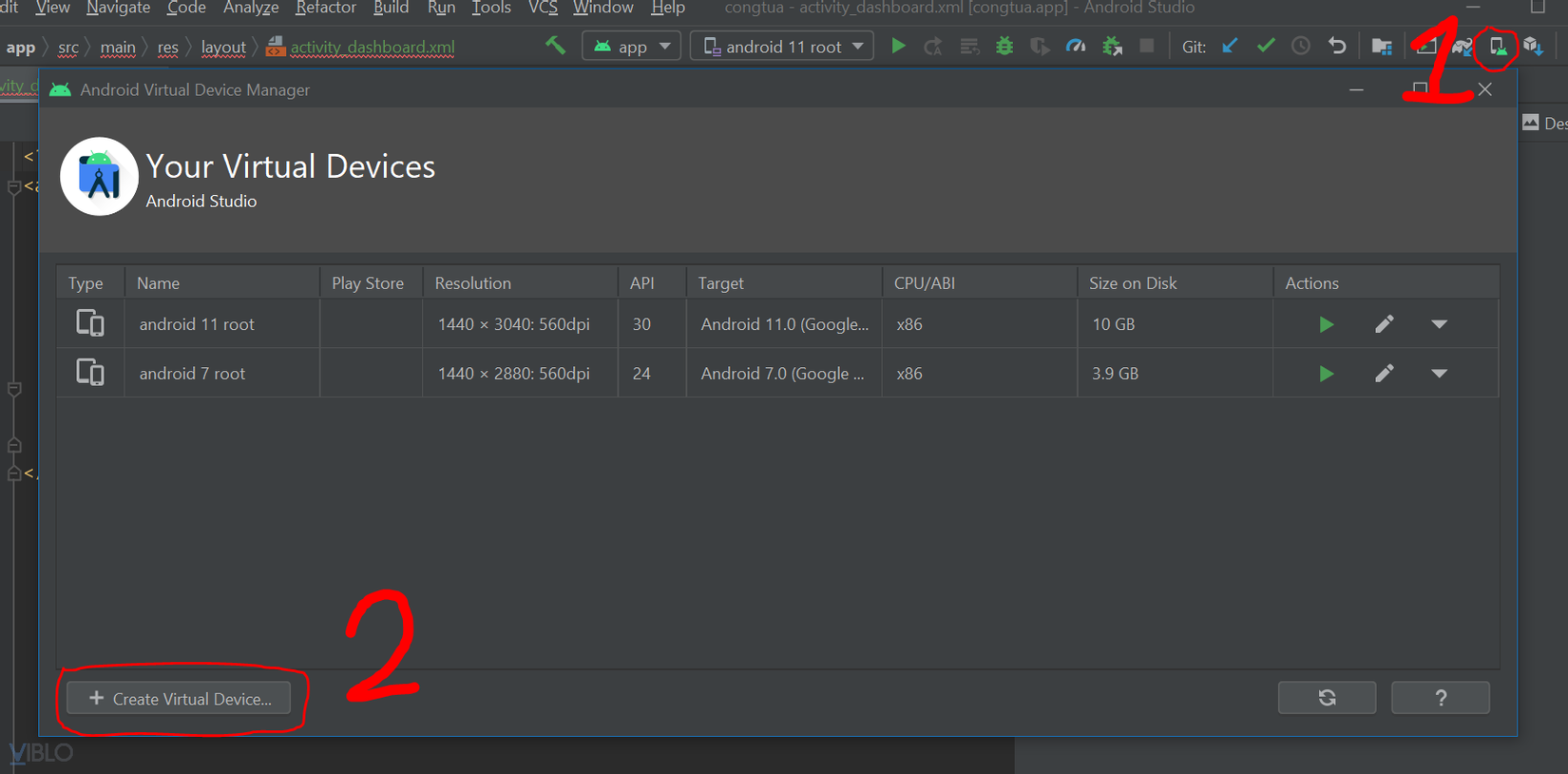This screenshot has width=1568, height=774.
Task: Open the help question mark button
Action: [1441, 698]
